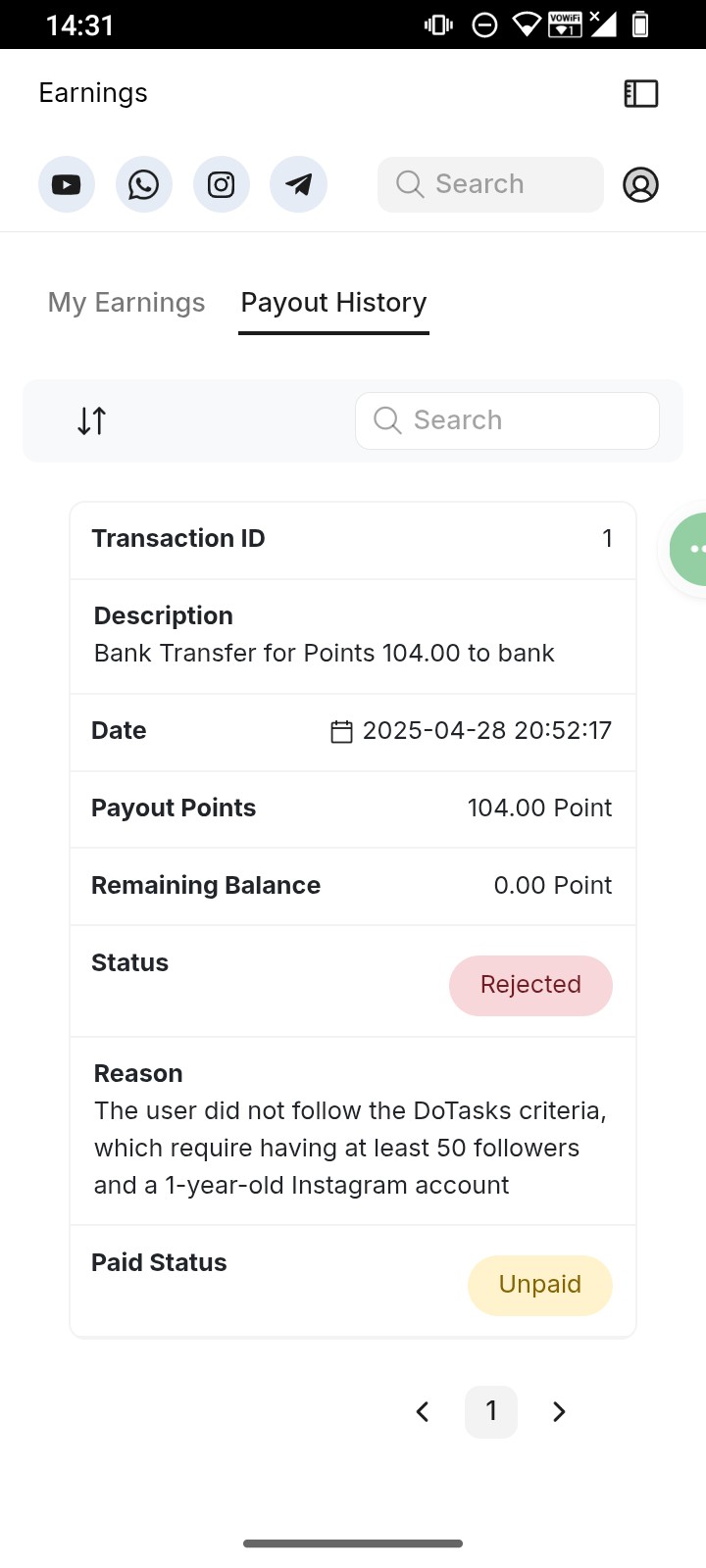Click the sort arrows icon
This screenshot has width=706, height=1568.
coord(92,420)
